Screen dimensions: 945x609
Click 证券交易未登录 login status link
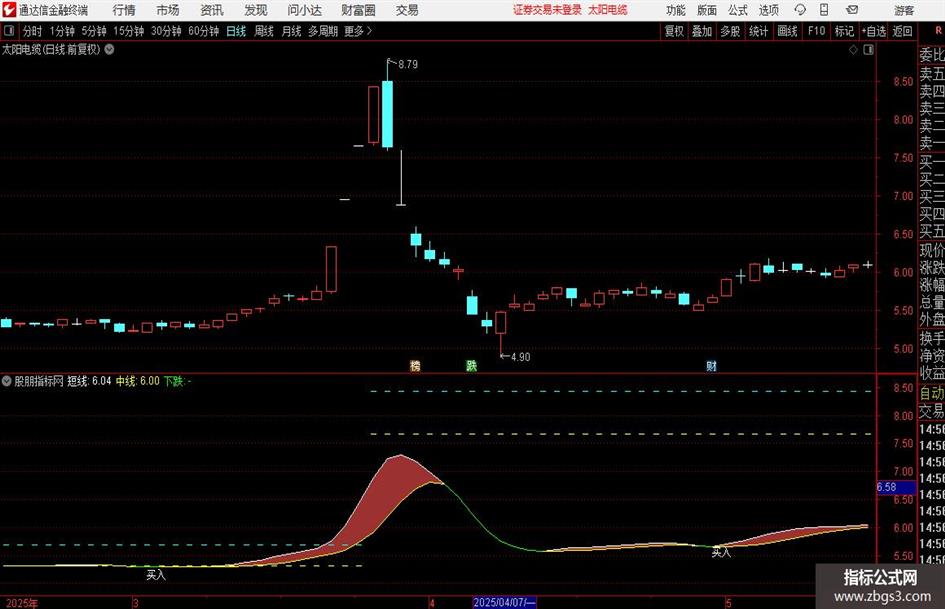(x=547, y=10)
